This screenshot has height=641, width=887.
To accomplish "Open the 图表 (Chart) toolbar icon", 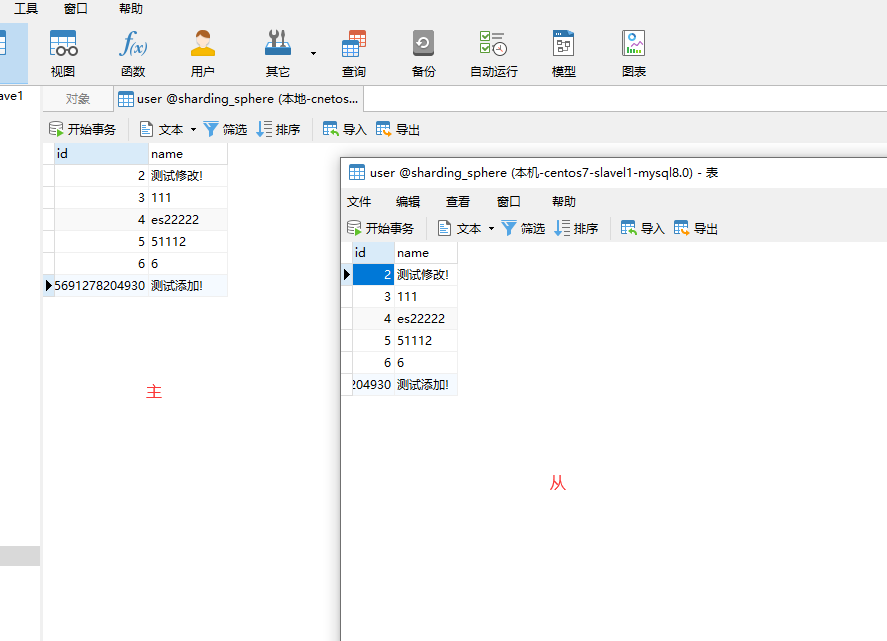I will click(634, 54).
